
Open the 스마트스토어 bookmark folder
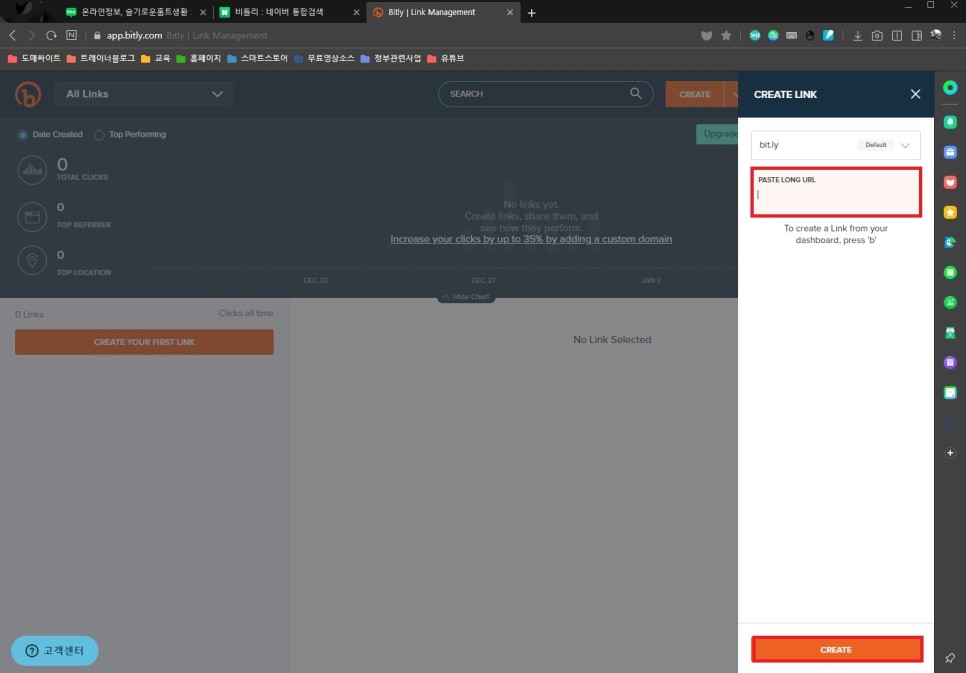(x=258, y=59)
